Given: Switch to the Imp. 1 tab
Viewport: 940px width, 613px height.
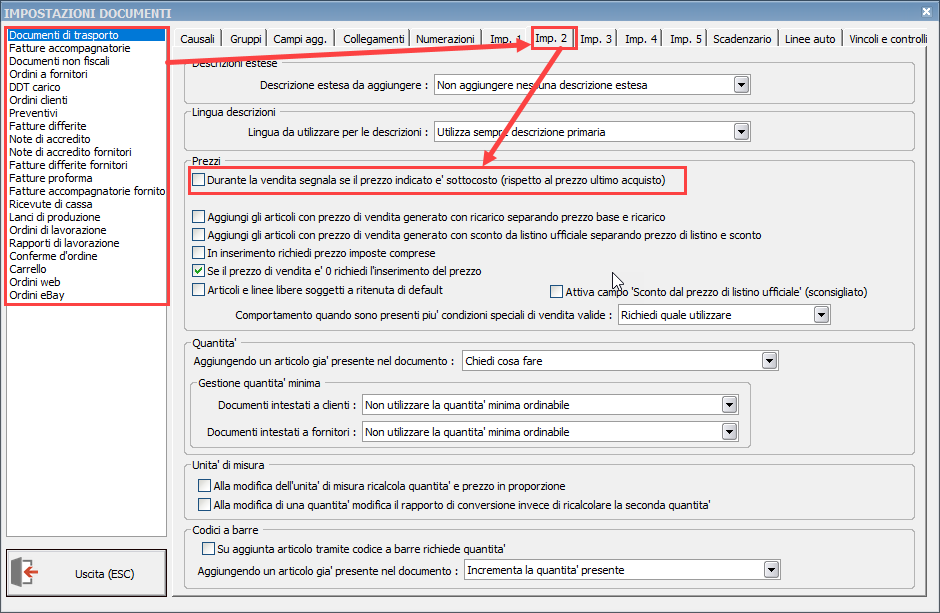Looking at the screenshot, I should pyautogui.click(x=505, y=39).
